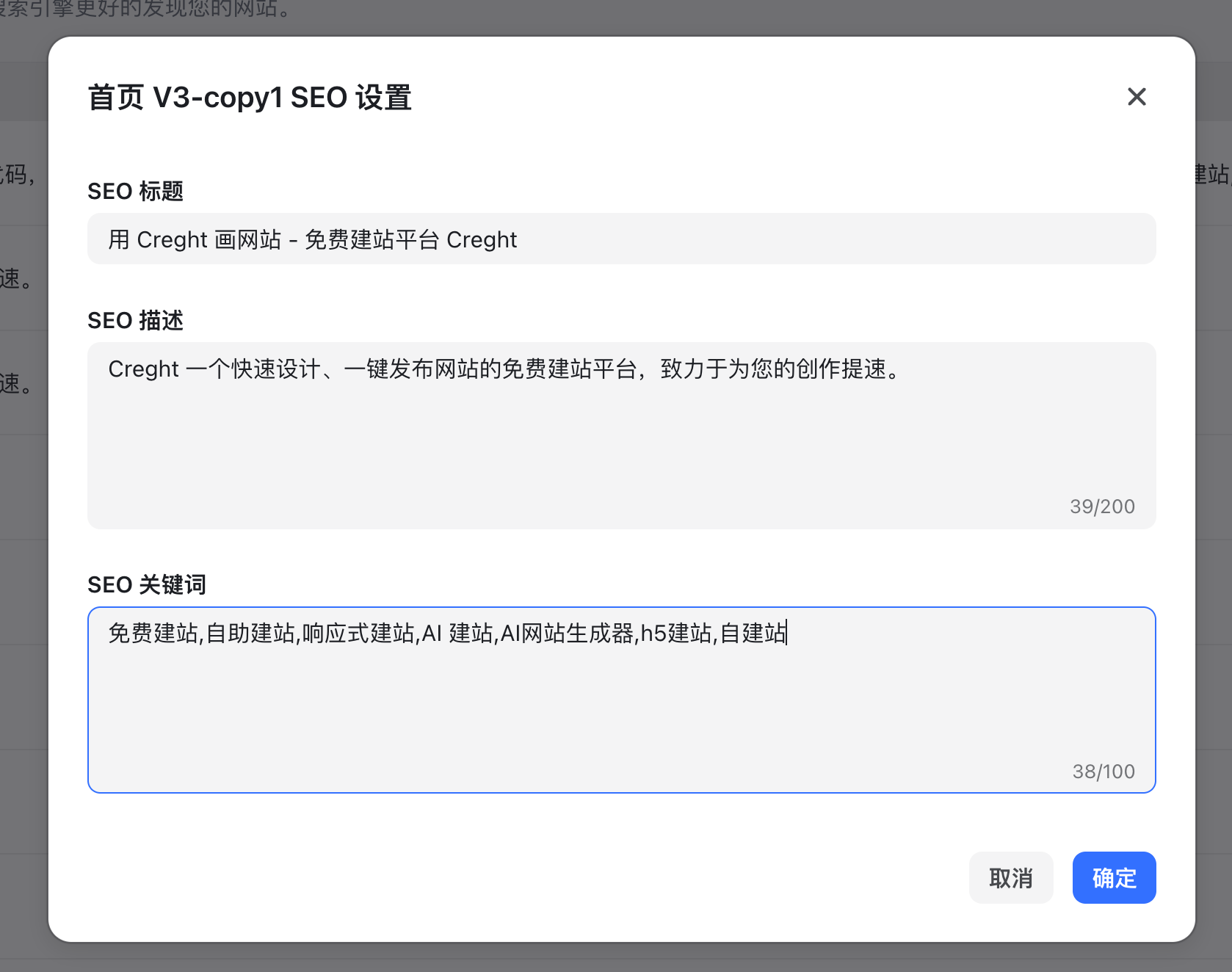The image size is (1232, 972).
Task: Confirm with the 确定 button
Action: (1114, 877)
